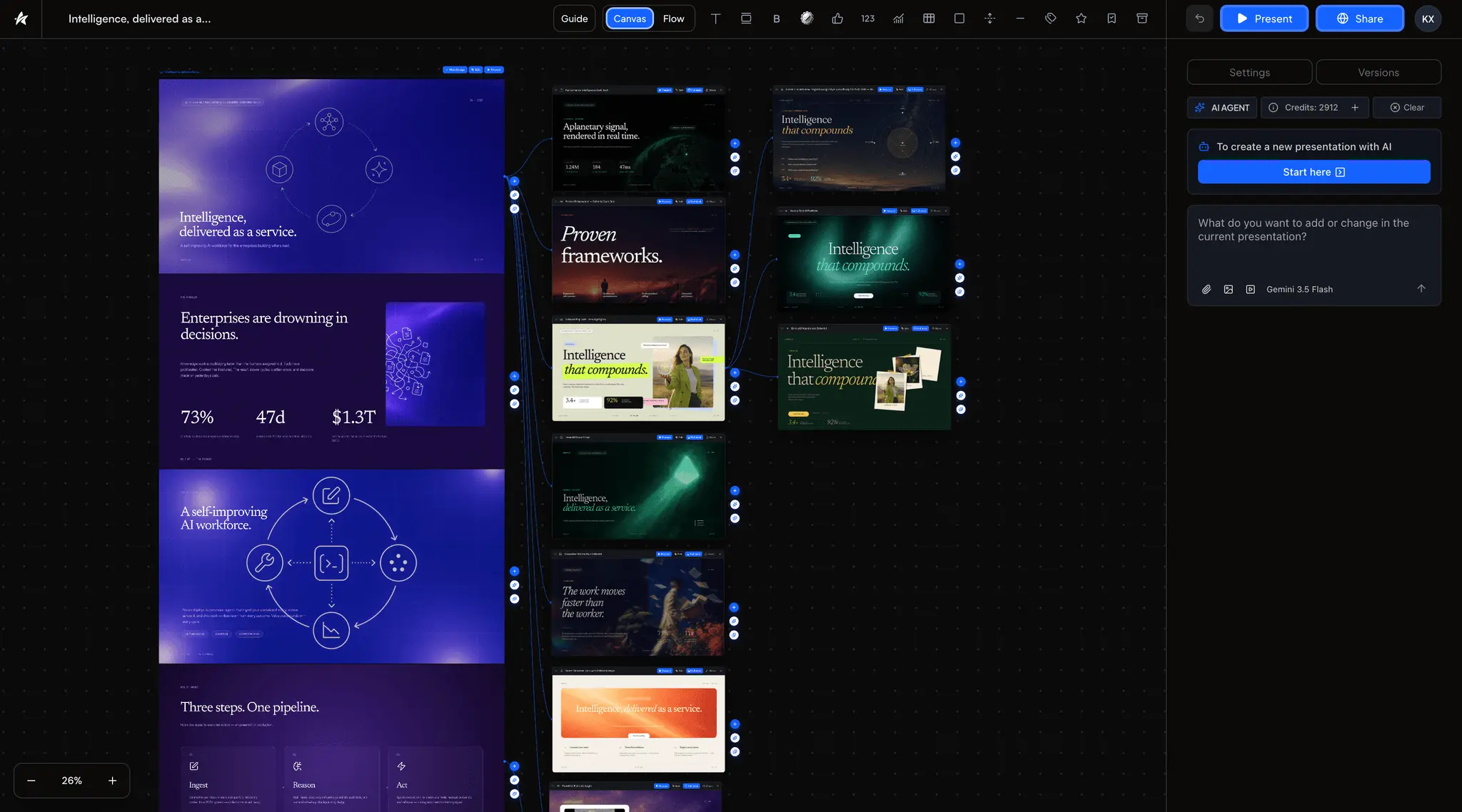Click plus node beside self-improving AI workforce slide
The height and width of the screenshot is (812, 1462).
[x=514, y=572]
